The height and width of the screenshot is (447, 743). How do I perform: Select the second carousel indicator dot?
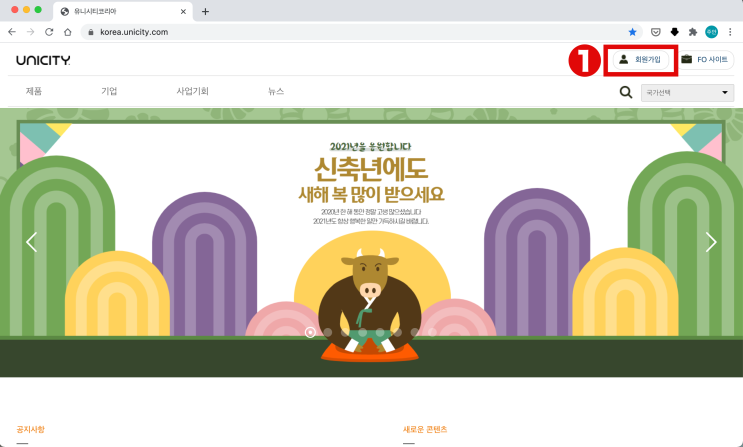pos(327,332)
